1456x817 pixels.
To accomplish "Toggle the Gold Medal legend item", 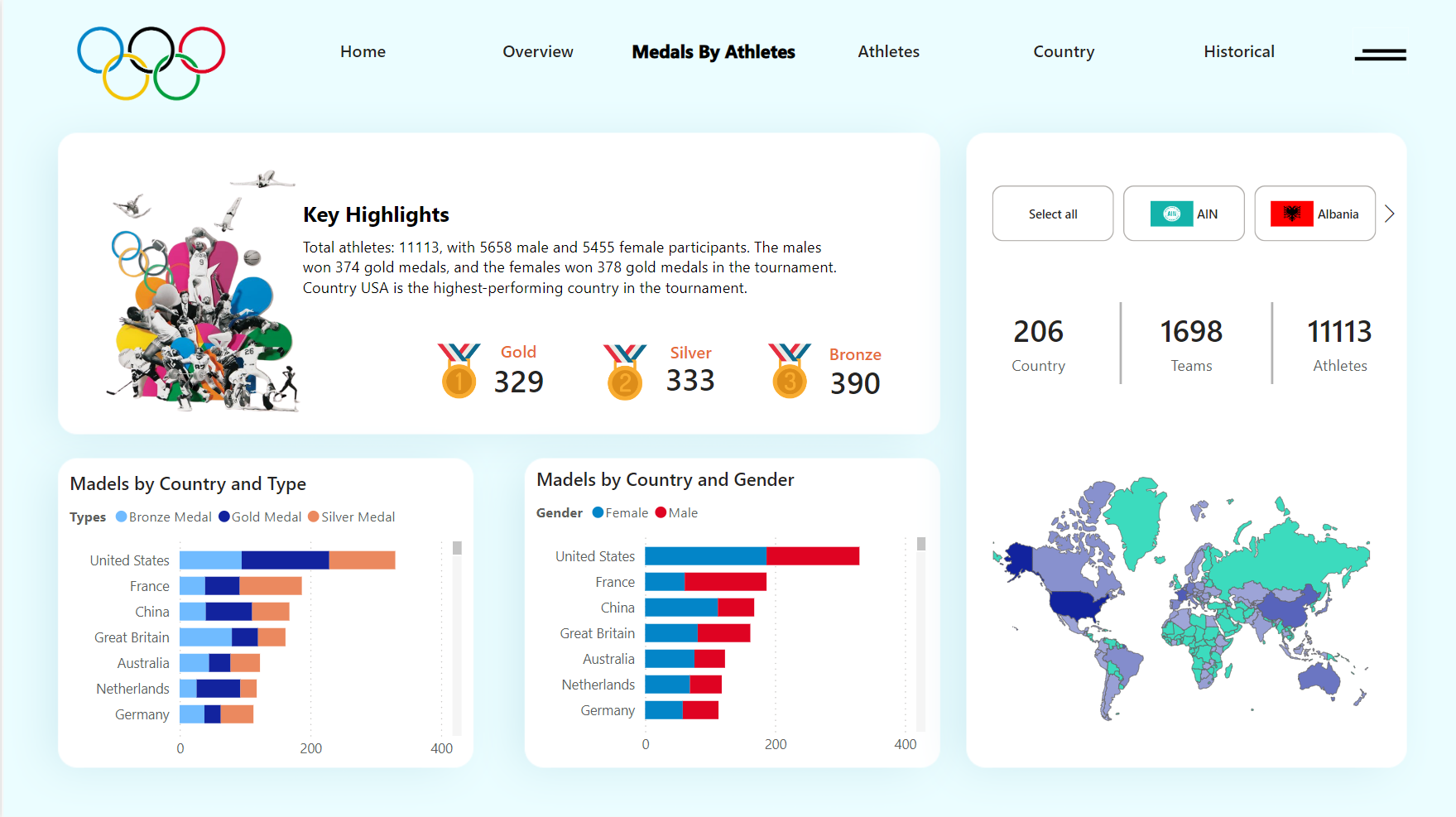I will point(260,517).
